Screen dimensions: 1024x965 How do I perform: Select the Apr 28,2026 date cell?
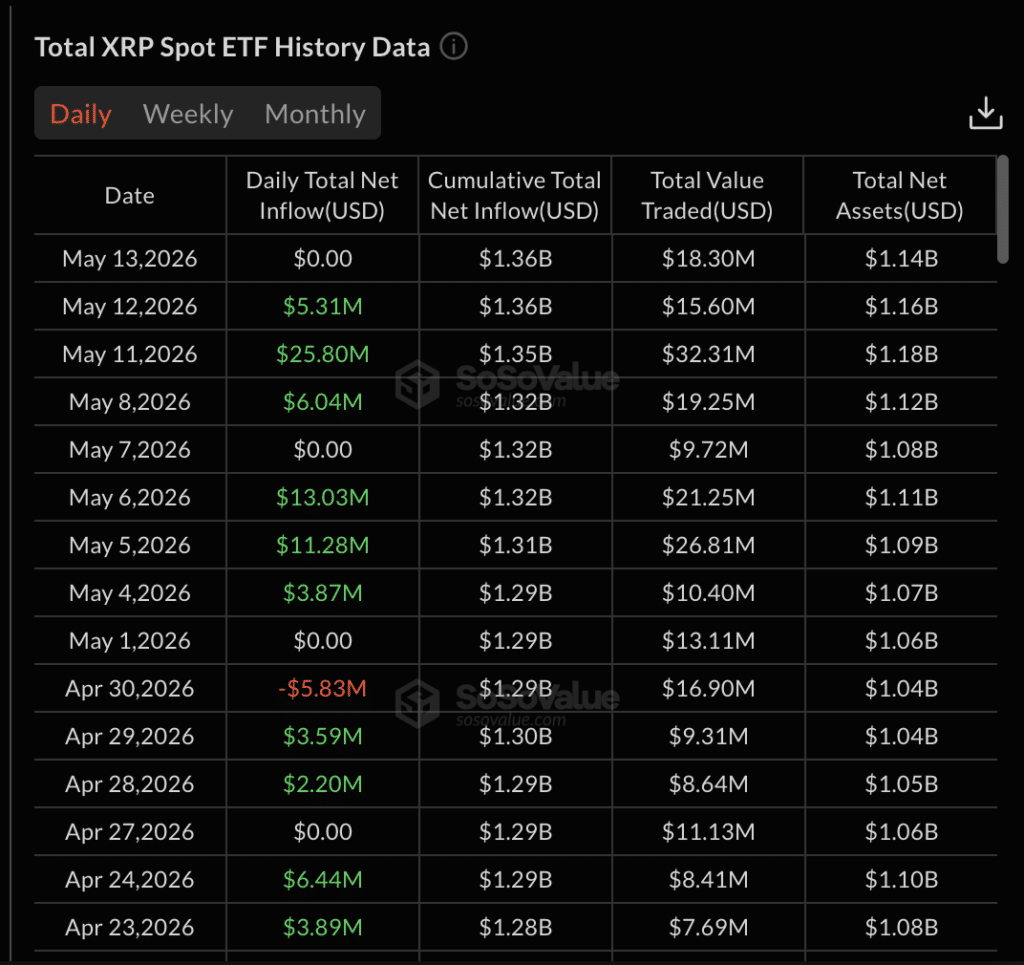pos(130,783)
